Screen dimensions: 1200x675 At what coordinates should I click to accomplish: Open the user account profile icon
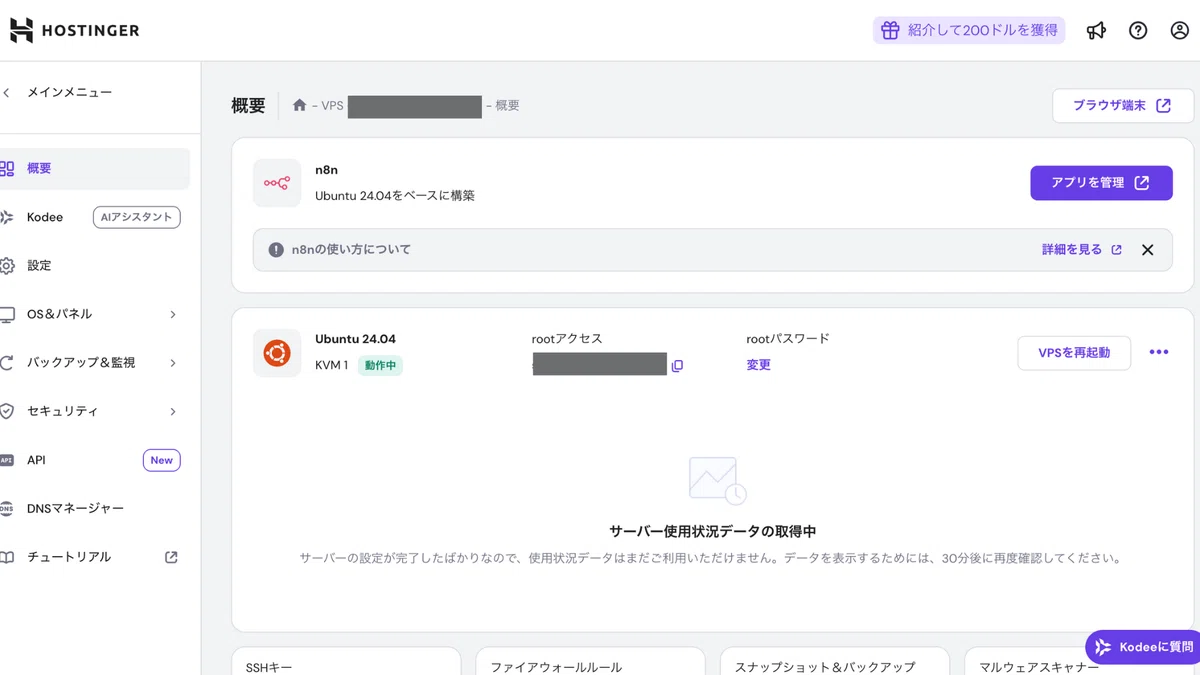click(x=1180, y=30)
